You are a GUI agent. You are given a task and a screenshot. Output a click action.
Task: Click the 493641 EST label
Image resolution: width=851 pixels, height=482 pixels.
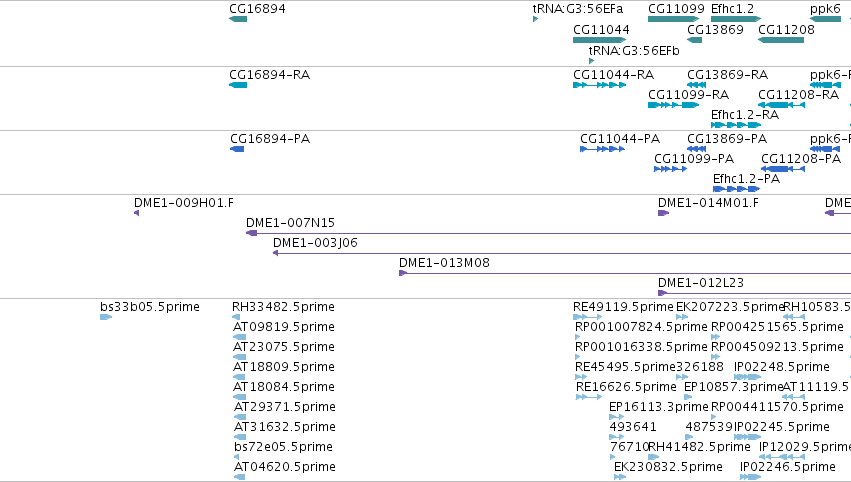tap(633, 427)
